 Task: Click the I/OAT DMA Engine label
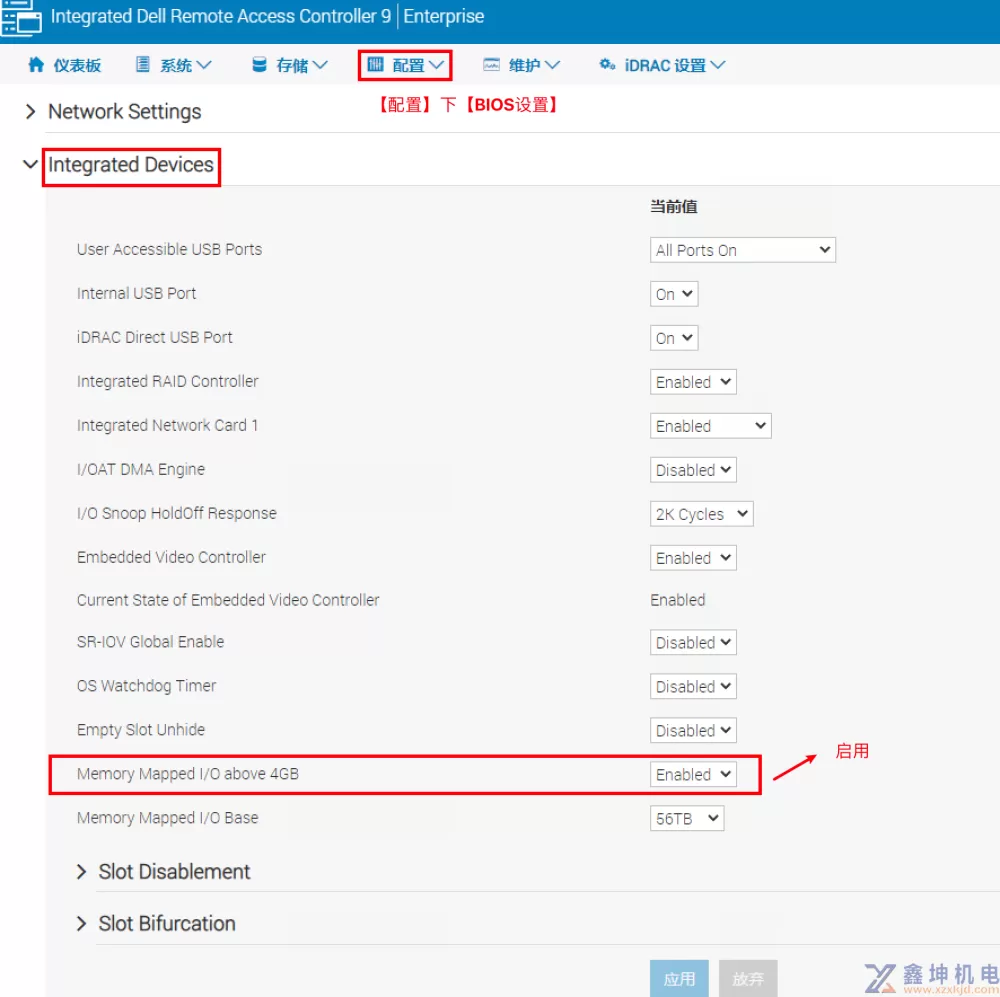[x=140, y=469]
